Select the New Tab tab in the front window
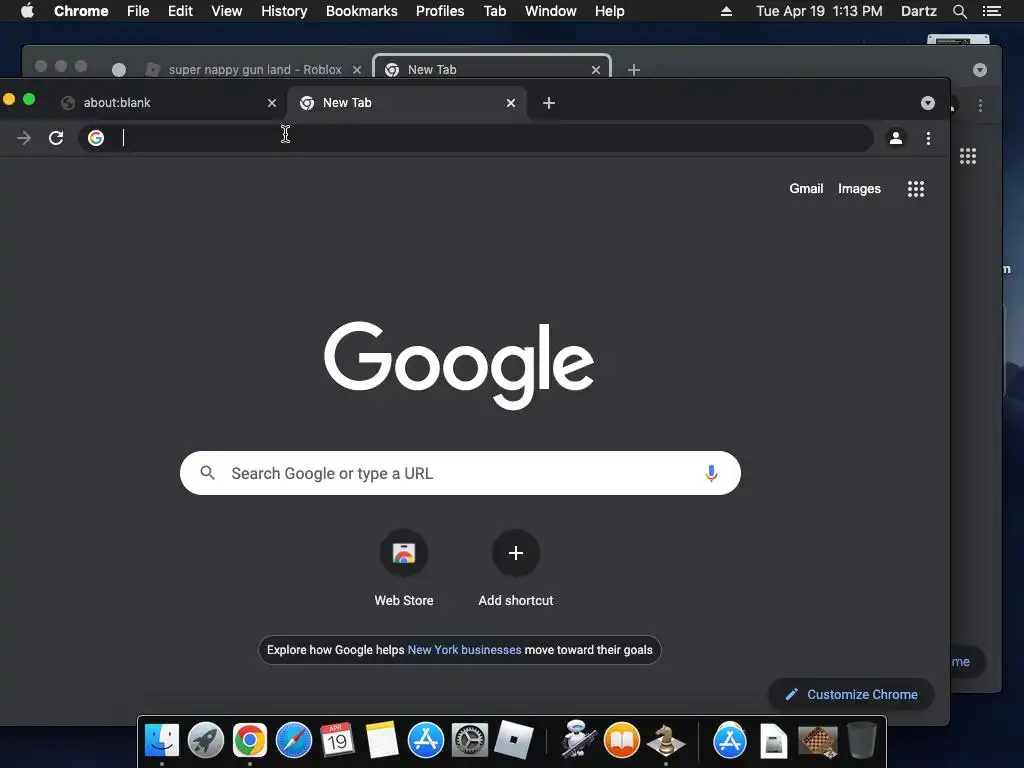The width and height of the screenshot is (1024, 768). pyautogui.click(x=405, y=103)
